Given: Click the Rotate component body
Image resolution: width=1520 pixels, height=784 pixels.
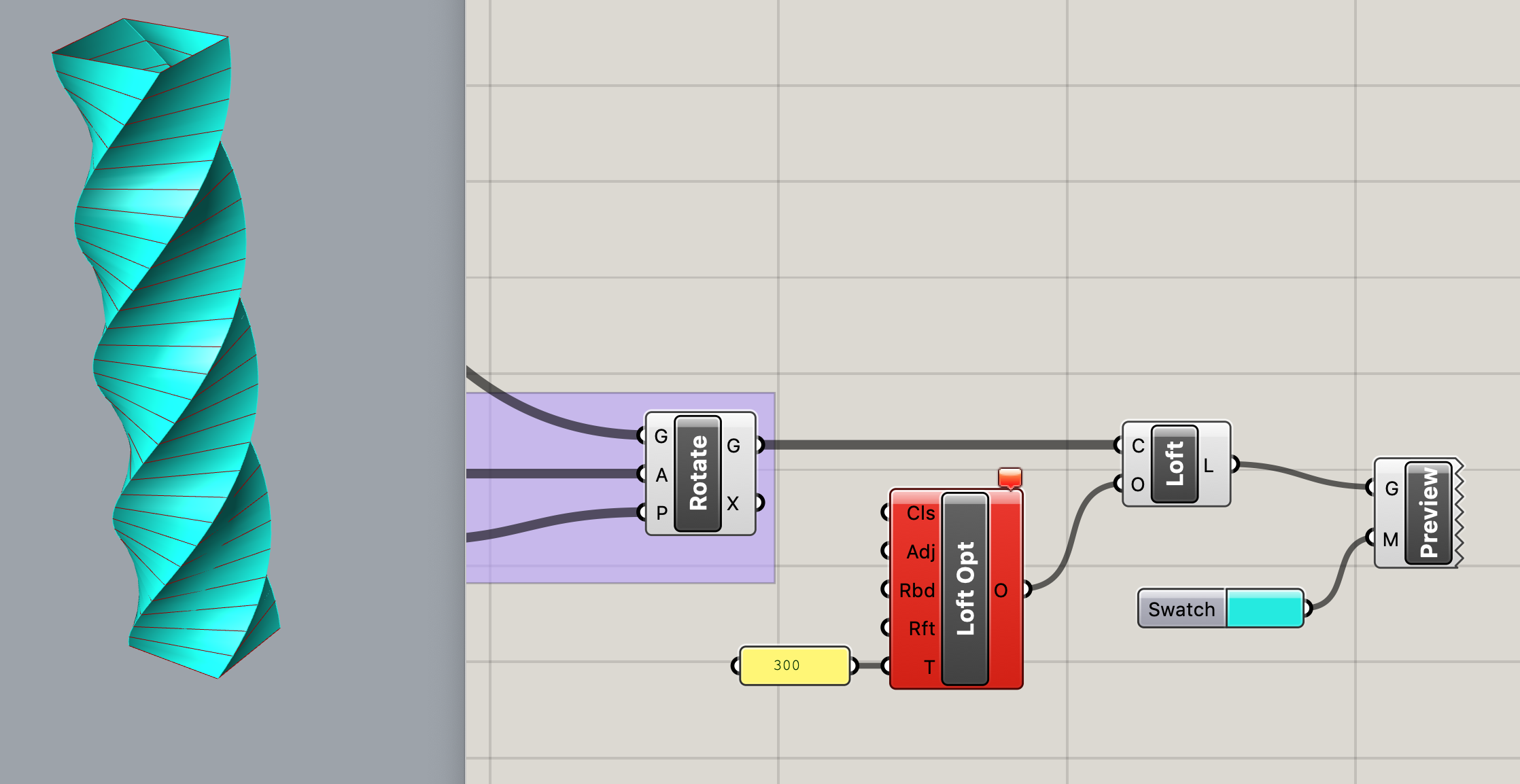Looking at the screenshot, I should 697,474.
